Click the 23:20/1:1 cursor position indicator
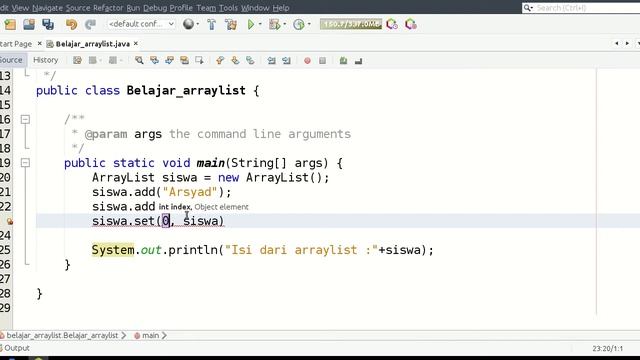 [x=608, y=349]
